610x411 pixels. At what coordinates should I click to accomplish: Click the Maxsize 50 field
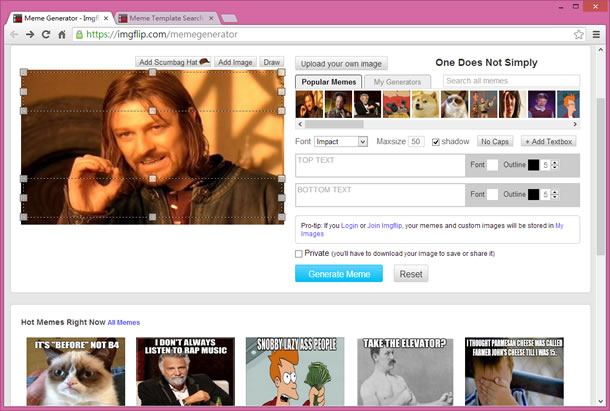click(x=415, y=141)
